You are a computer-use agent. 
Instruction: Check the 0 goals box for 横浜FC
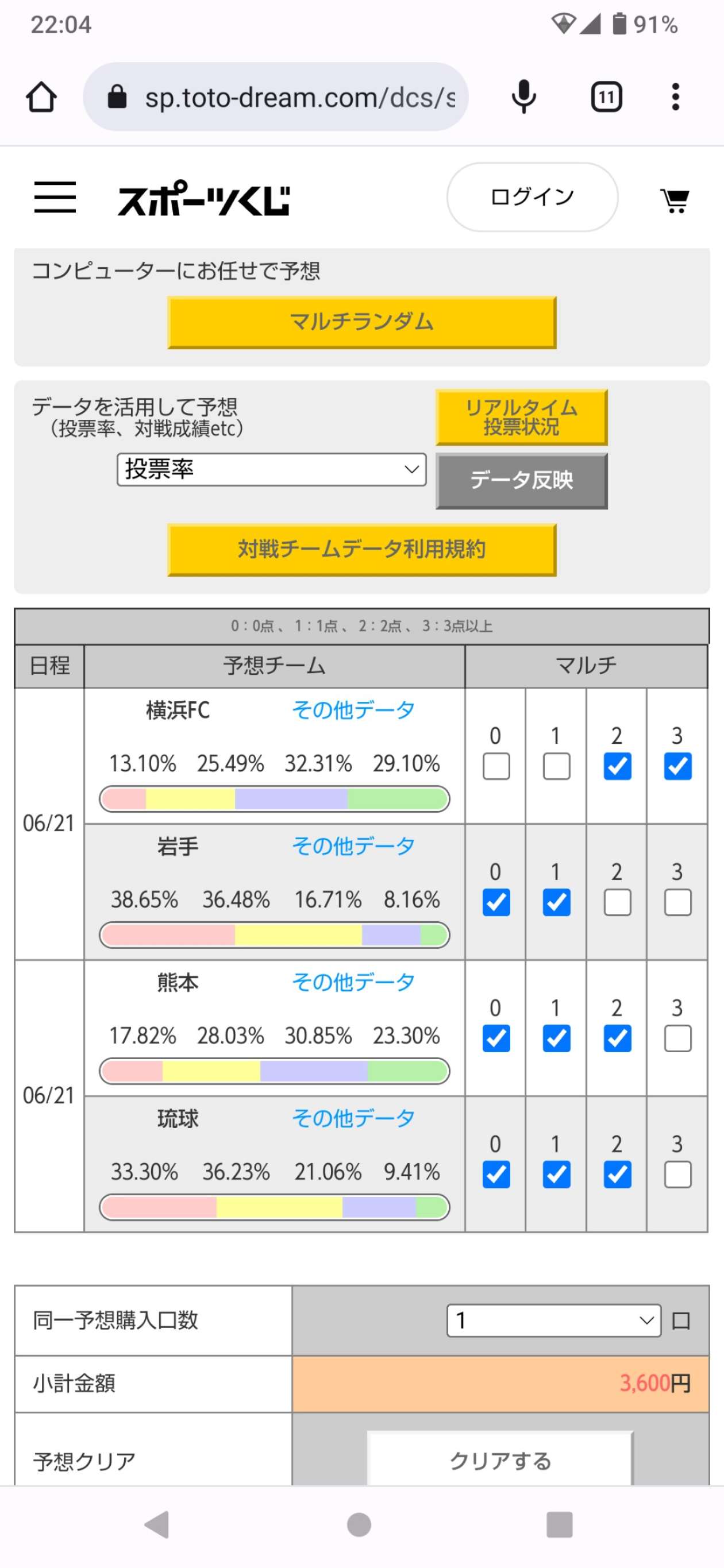pyautogui.click(x=496, y=766)
